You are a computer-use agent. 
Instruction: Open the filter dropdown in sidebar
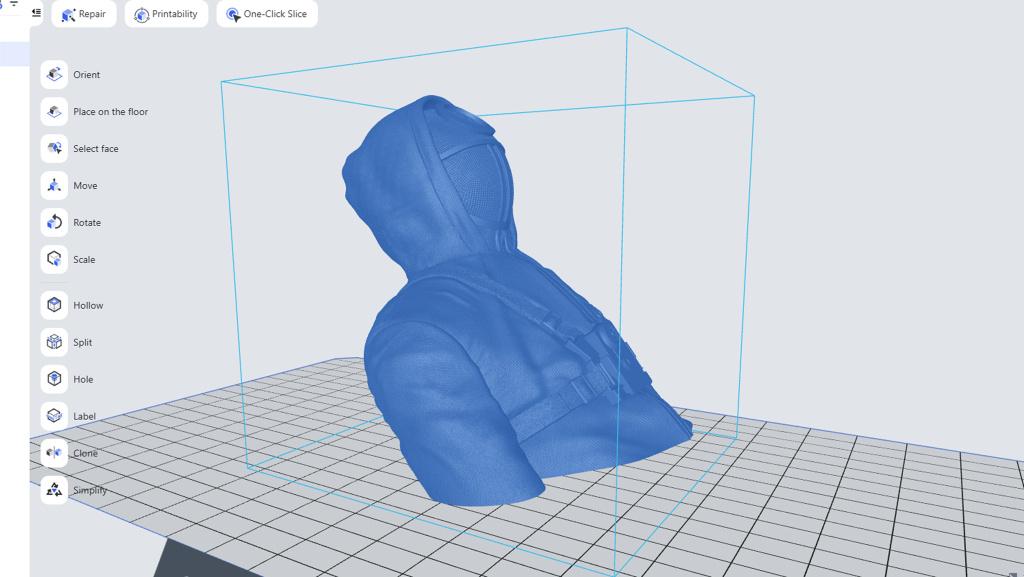pos(14,4)
